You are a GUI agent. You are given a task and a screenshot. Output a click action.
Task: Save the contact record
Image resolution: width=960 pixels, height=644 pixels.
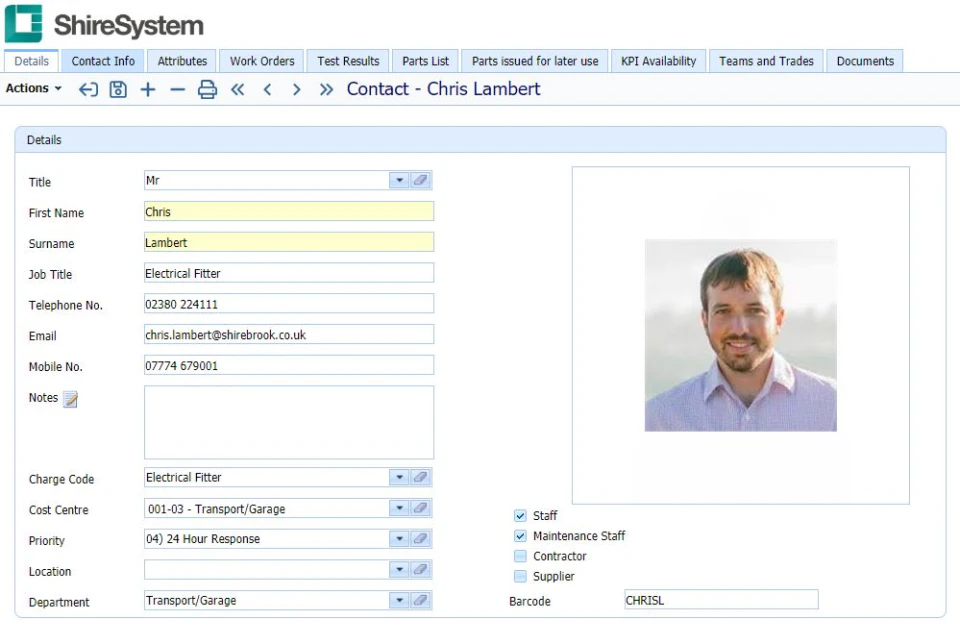[x=118, y=89]
